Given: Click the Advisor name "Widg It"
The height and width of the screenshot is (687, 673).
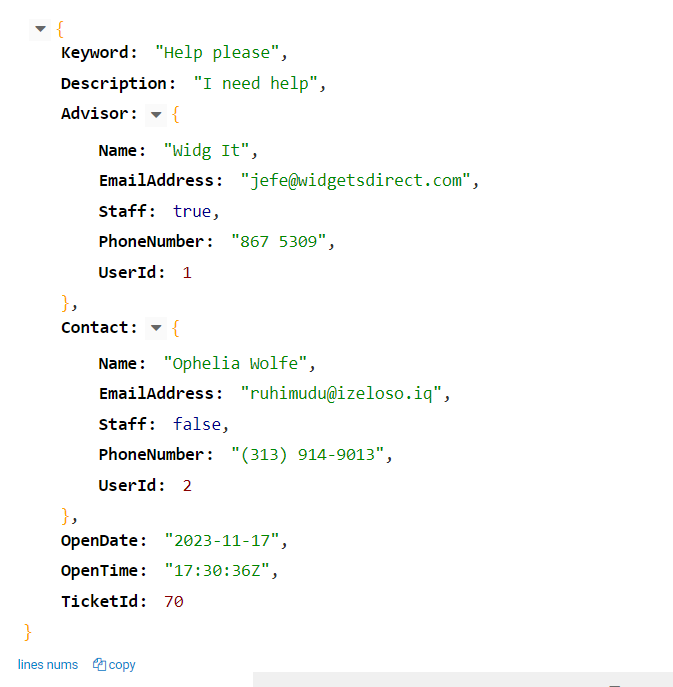Looking at the screenshot, I should click(x=210, y=151).
